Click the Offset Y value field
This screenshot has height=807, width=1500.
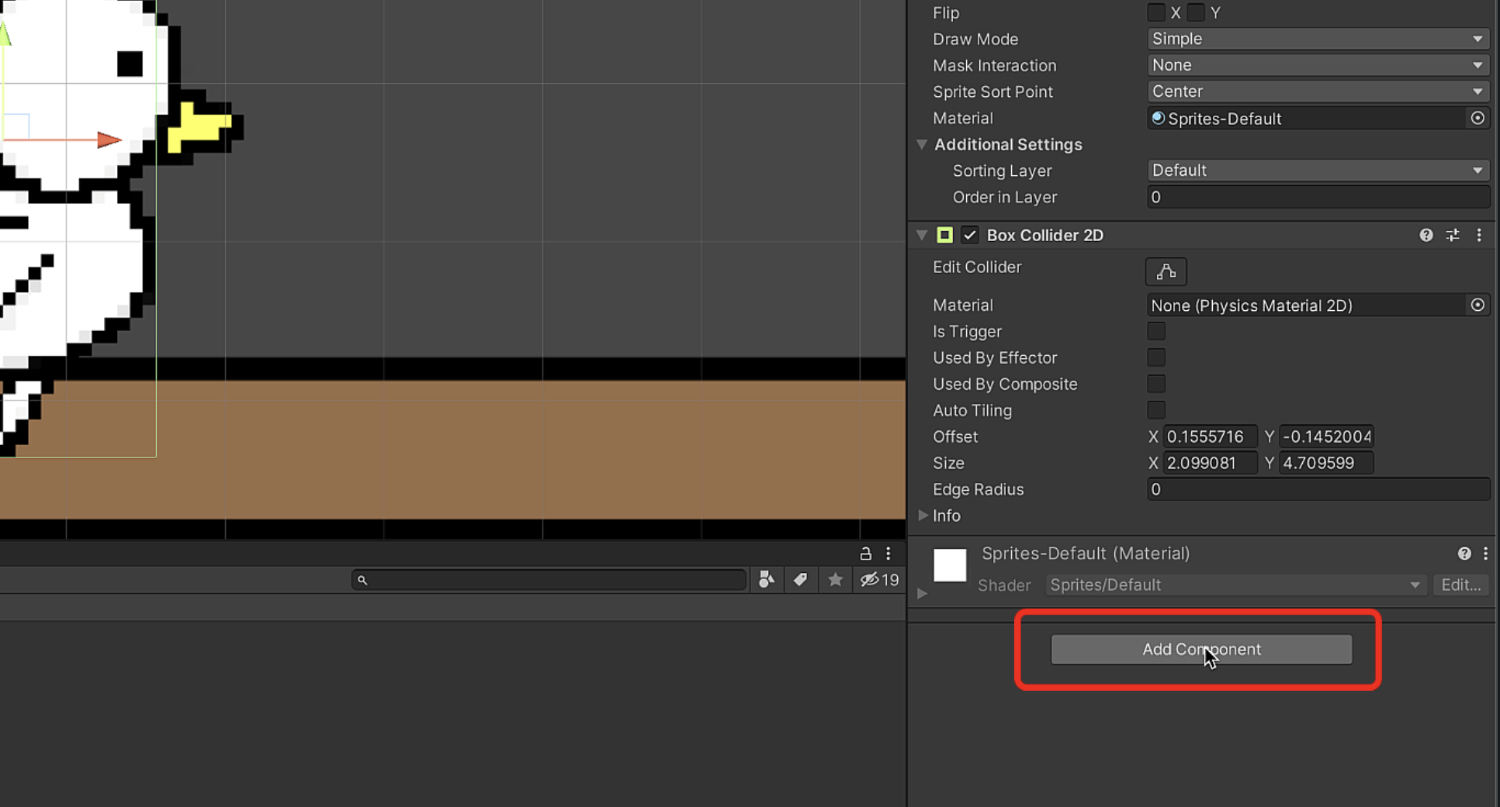[1326, 437]
